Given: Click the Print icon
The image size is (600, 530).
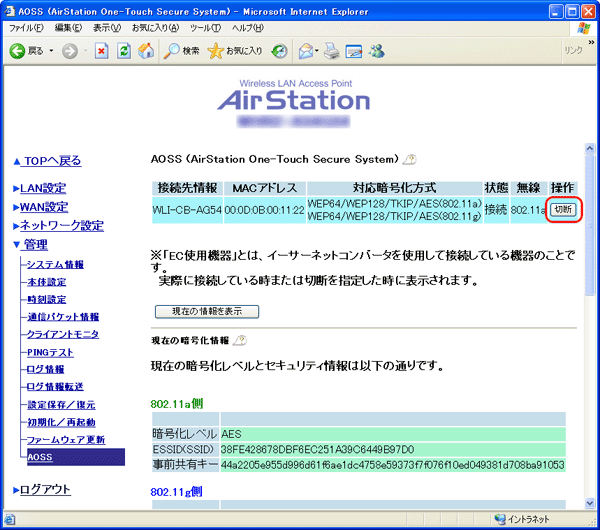Looking at the screenshot, I should [332, 51].
